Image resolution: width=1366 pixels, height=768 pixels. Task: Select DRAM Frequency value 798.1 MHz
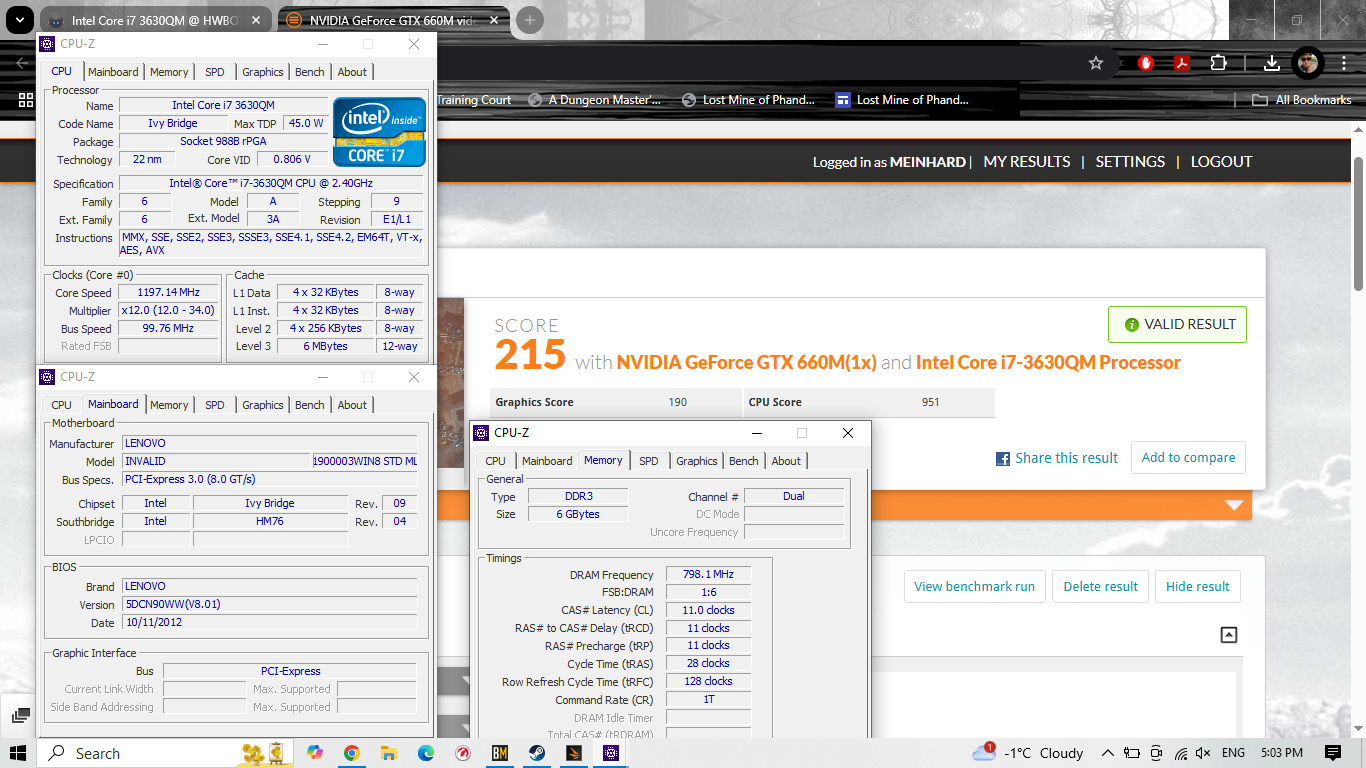pyautogui.click(x=708, y=575)
